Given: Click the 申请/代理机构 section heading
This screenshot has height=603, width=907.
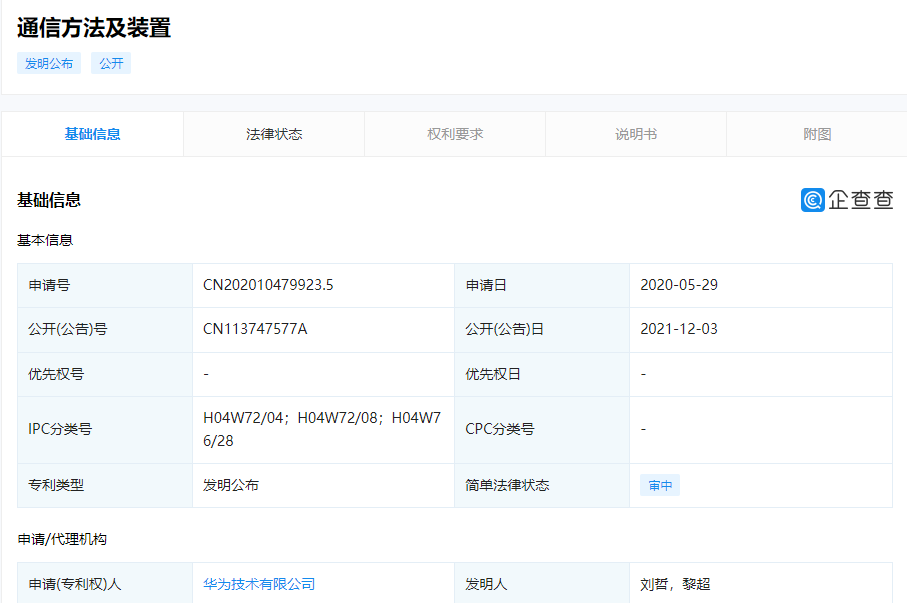Looking at the screenshot, I should 62,539.
